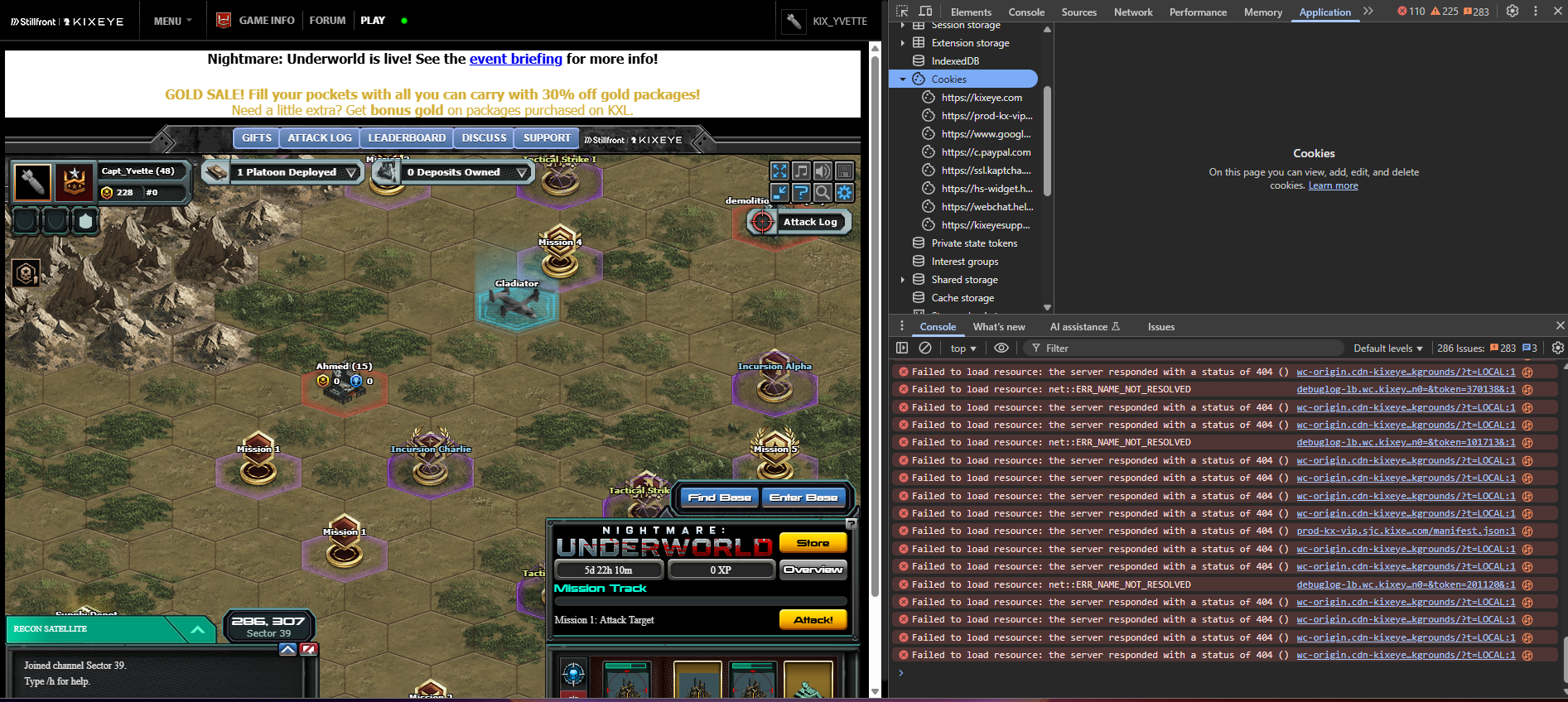1568x702 pixels.
Task: Click the clear console icon
Action: click(925, 349)
